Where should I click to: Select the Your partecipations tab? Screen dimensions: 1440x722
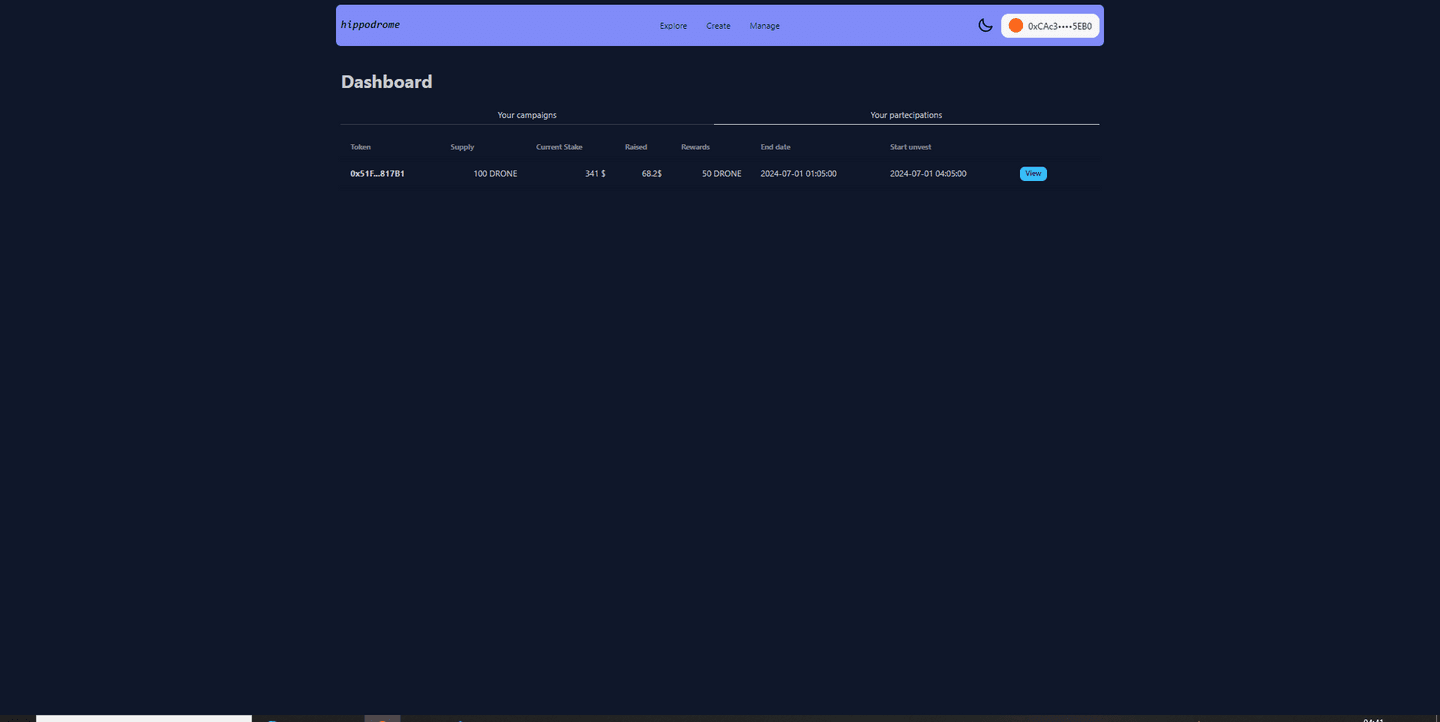(906, 115)
